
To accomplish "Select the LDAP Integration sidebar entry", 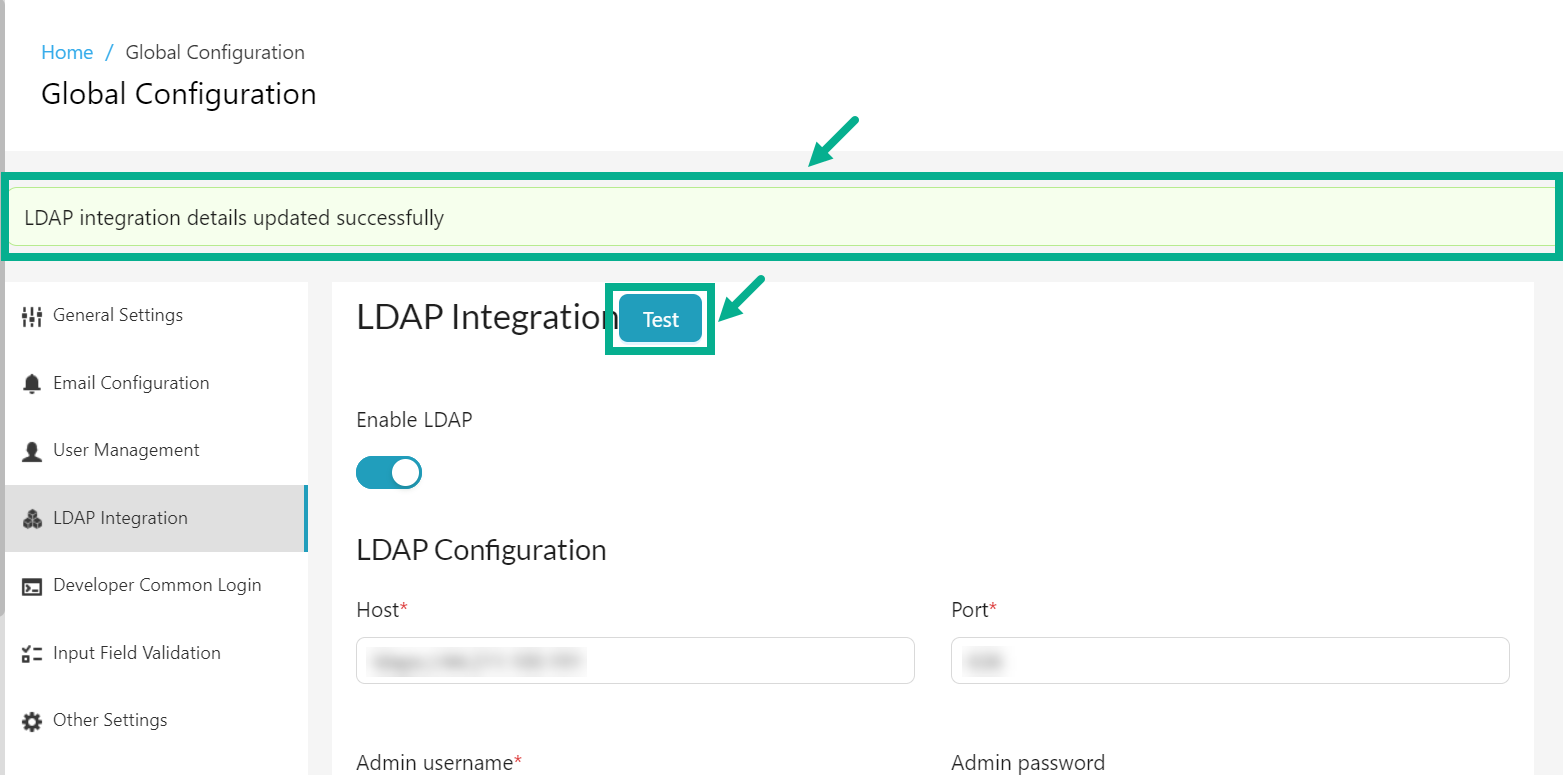I will pos(120,518).
